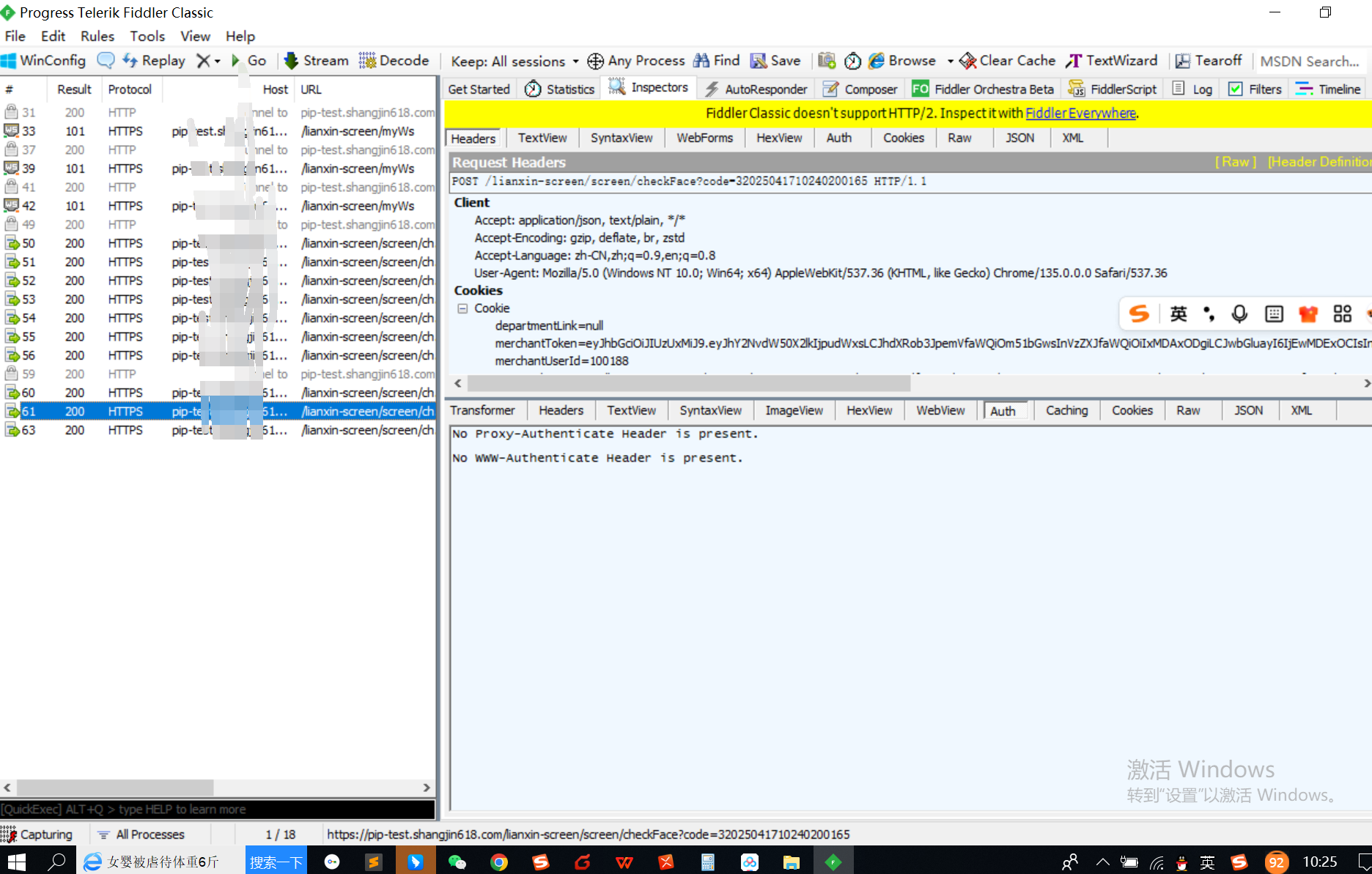
Task: Click the Remove sessions X icon
Action: [x=203, y=61]
